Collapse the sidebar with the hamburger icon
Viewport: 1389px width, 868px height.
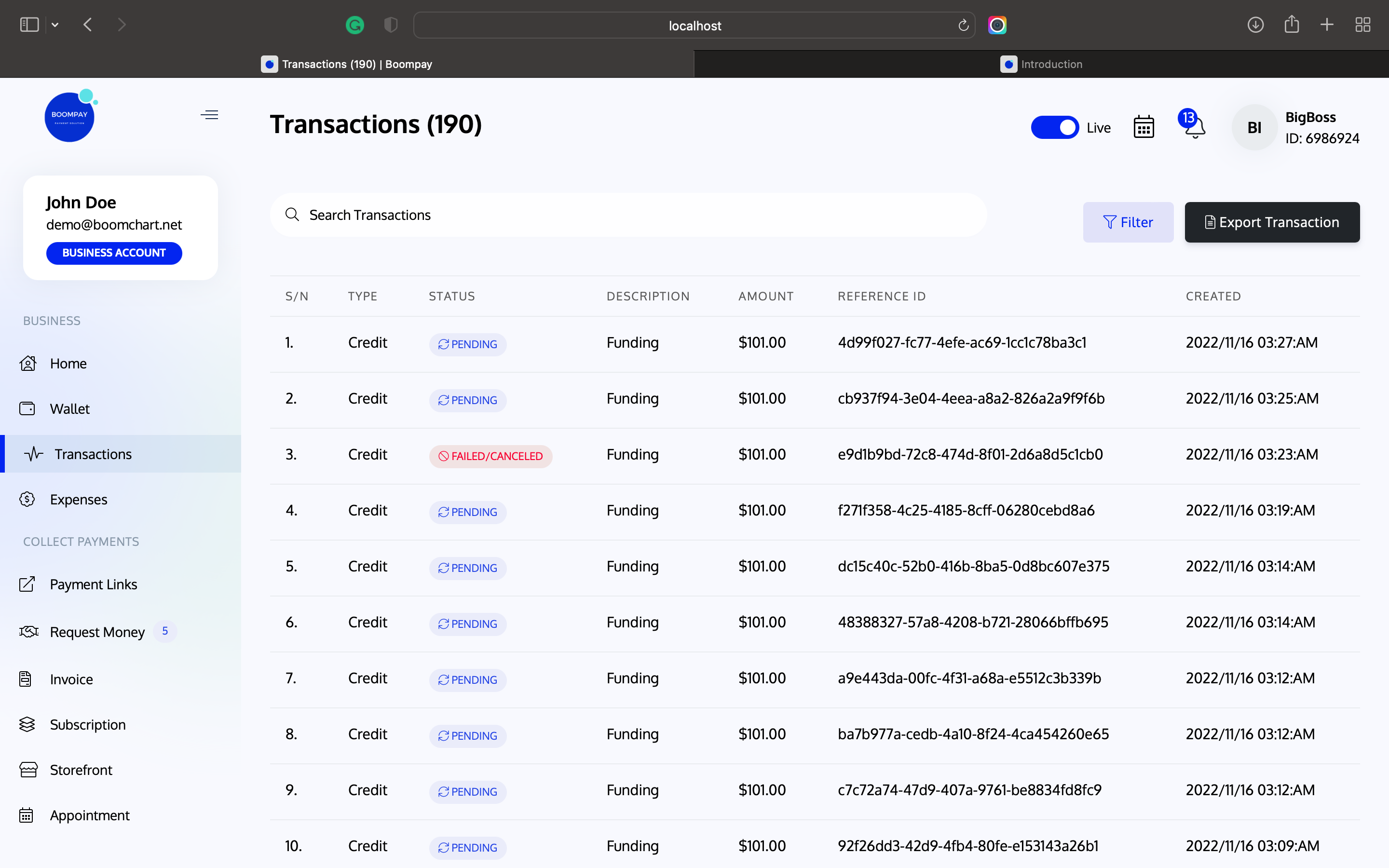pyautogui.click(x=209, y=114)
